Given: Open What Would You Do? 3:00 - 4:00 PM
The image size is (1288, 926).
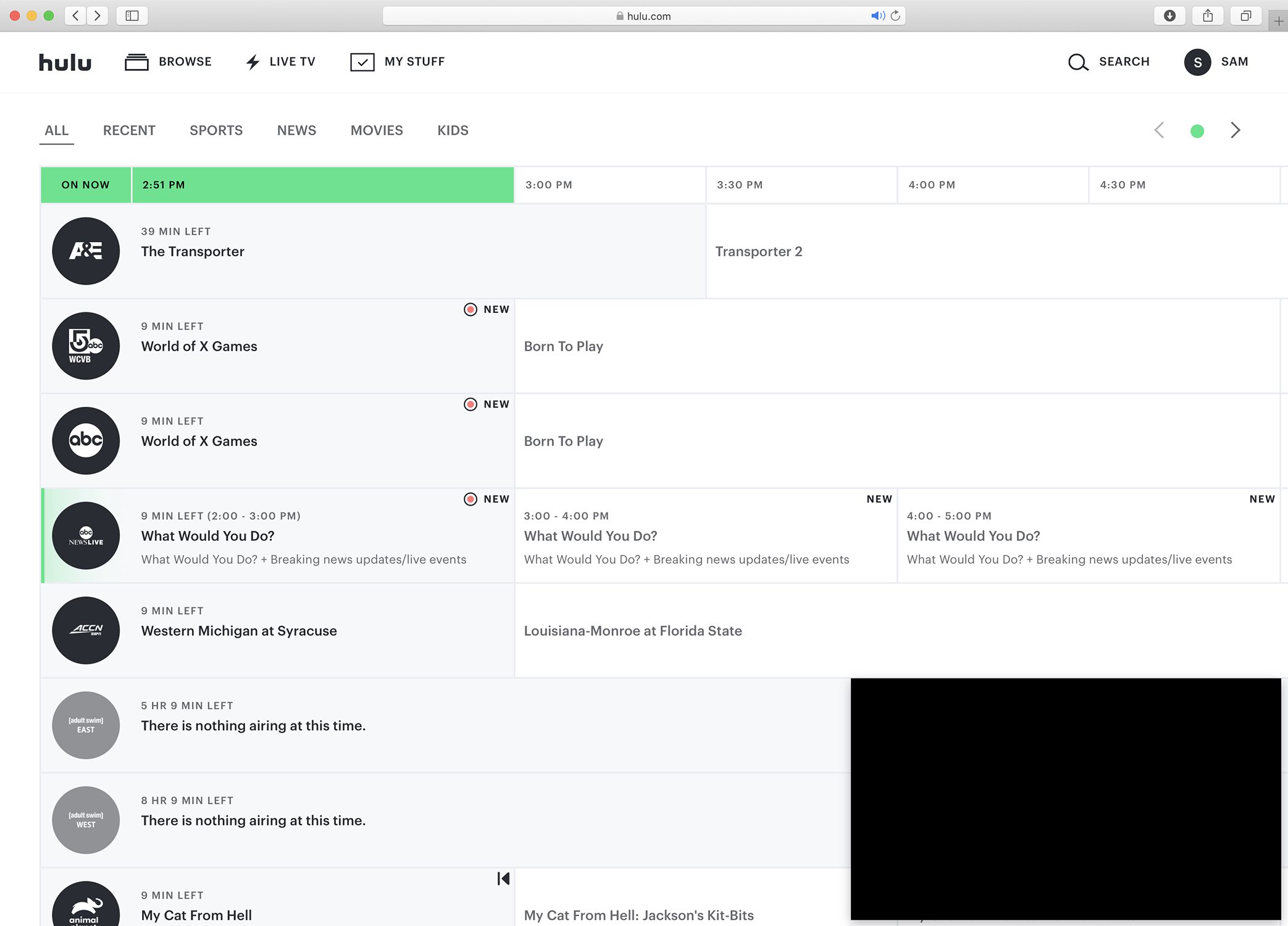Looking at the screenshot, I should tap(706, 536).
